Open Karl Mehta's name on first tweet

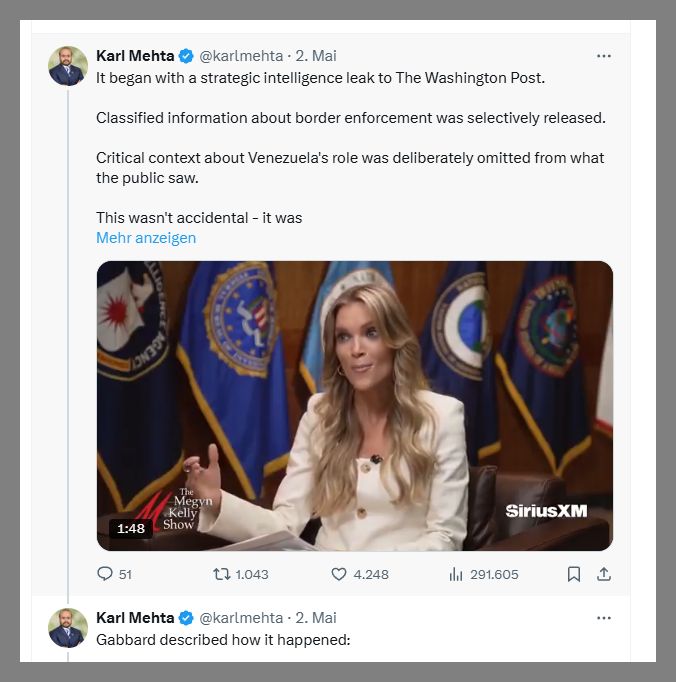[x=135, y=56]
